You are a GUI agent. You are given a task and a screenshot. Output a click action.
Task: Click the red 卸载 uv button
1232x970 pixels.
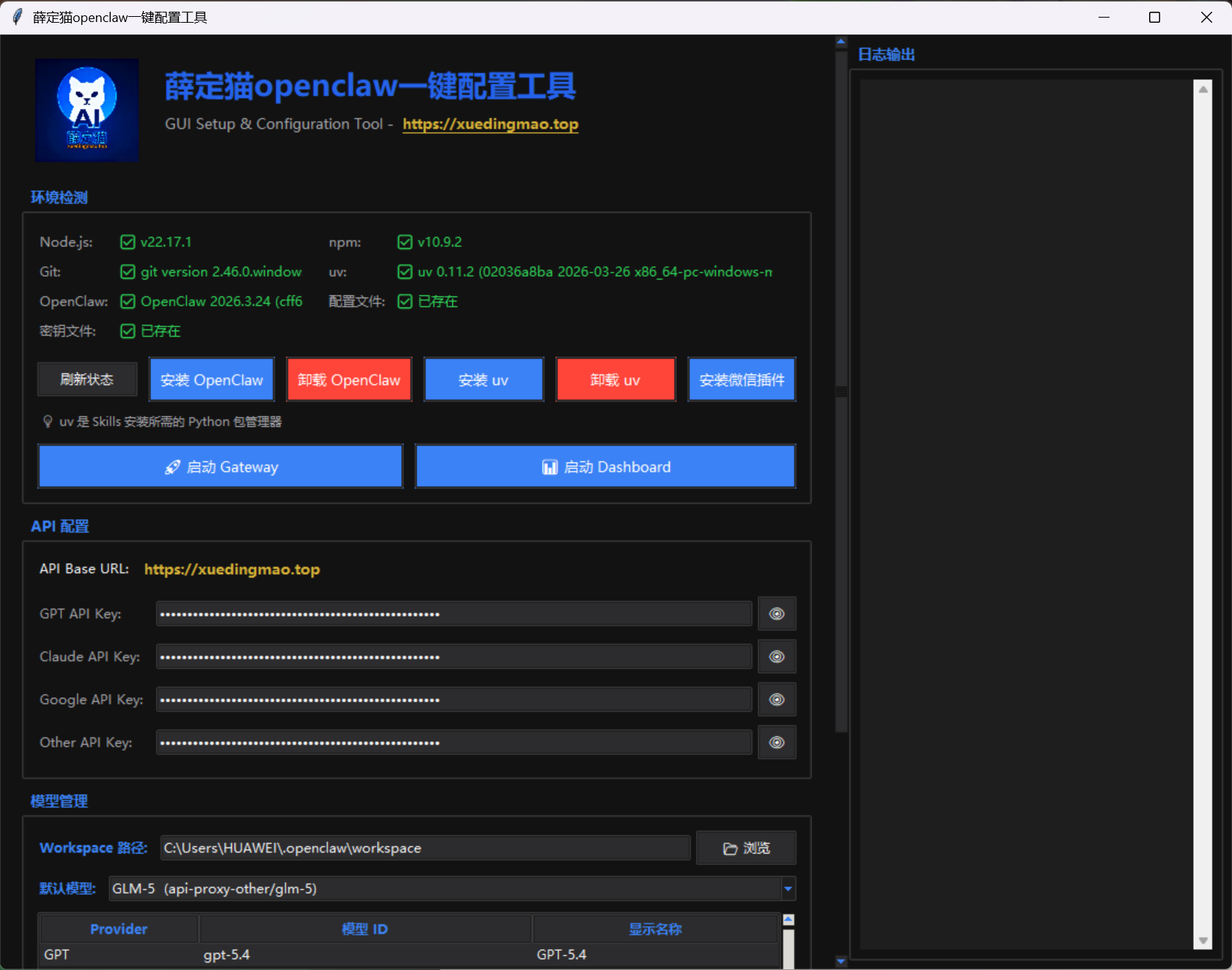coord(615,380)
